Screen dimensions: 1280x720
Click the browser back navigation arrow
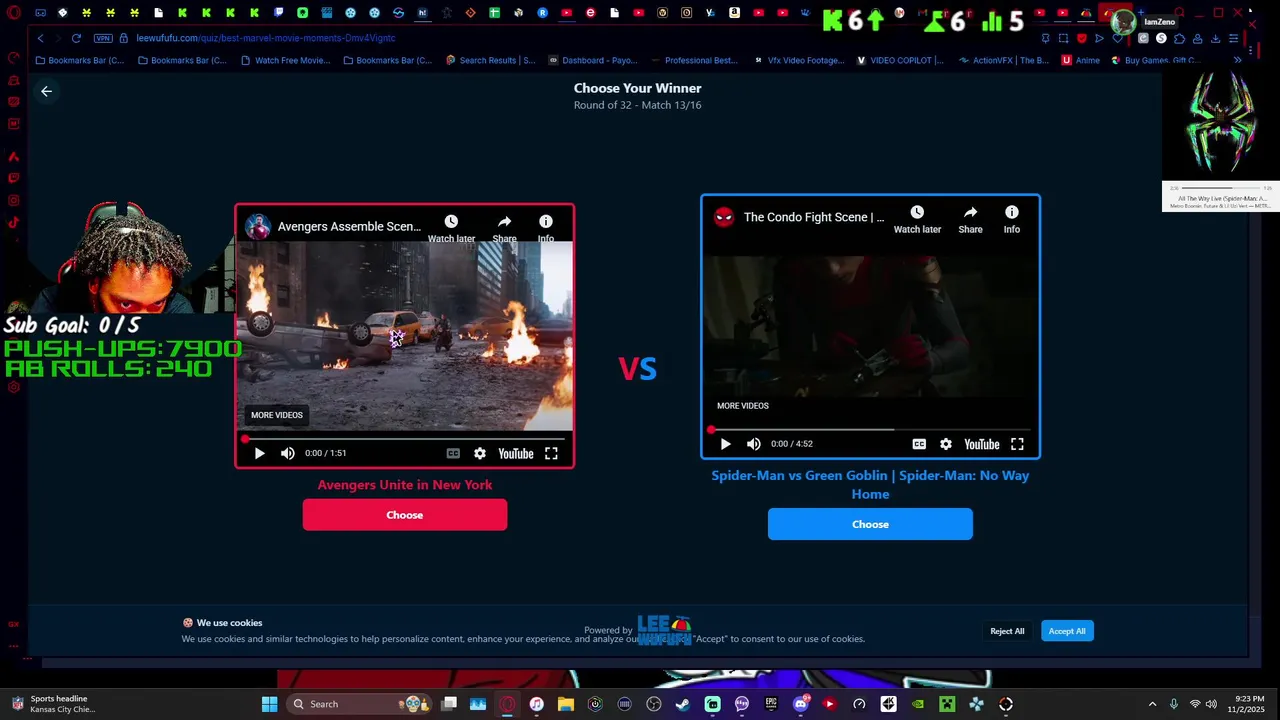40,38
